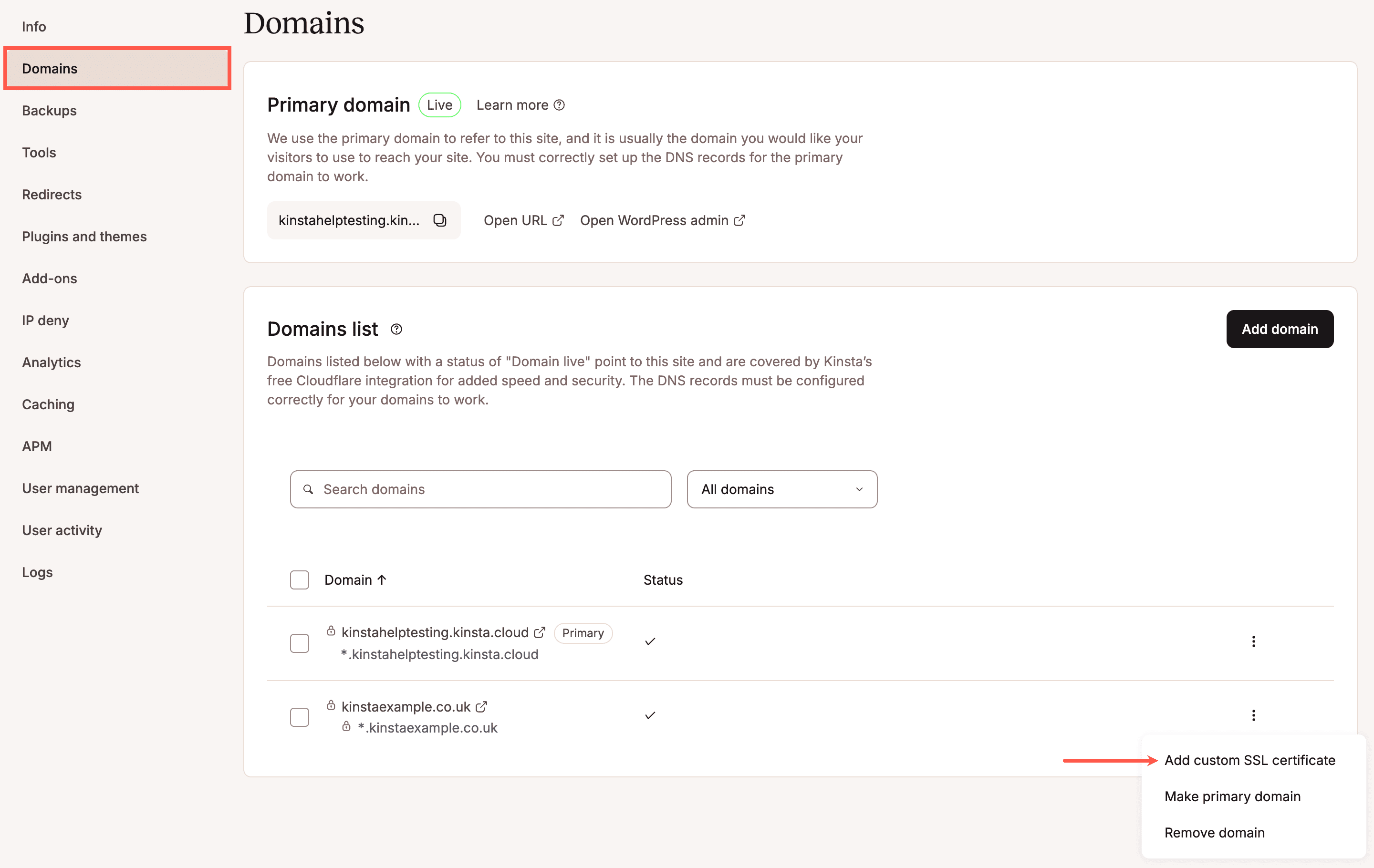This screenshot has height=868, width=1374.
Task: Open the three-dot menu for kinstahelptesting row
Action: coord(1253,641)
